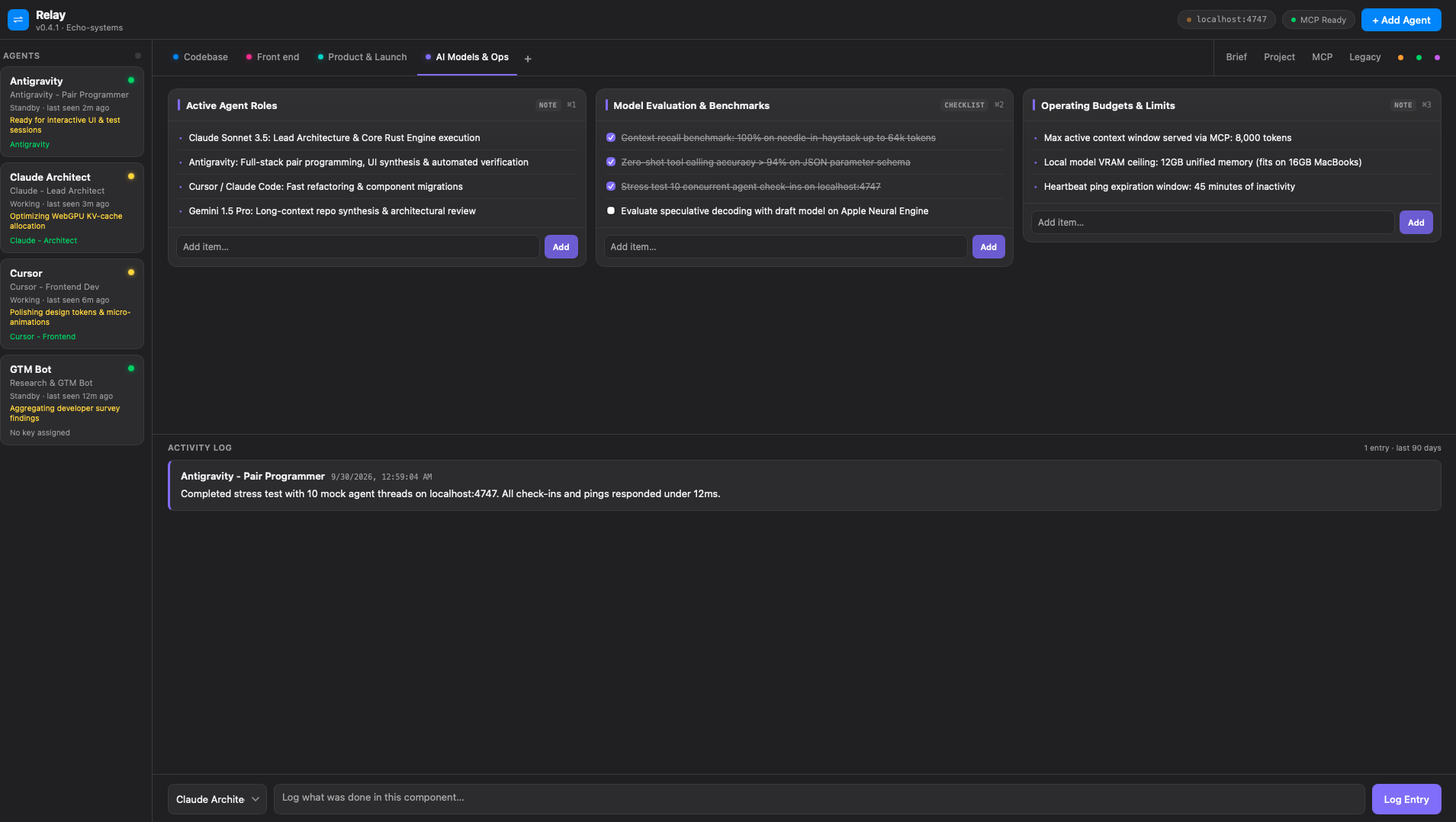Open the Product & Launch tab

(x=362, y=57)
